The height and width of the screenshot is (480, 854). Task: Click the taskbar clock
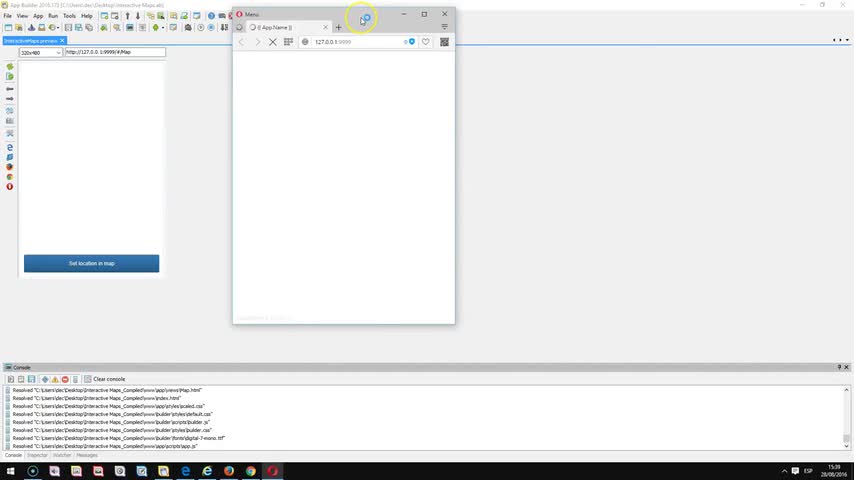[x=834, y=471]
